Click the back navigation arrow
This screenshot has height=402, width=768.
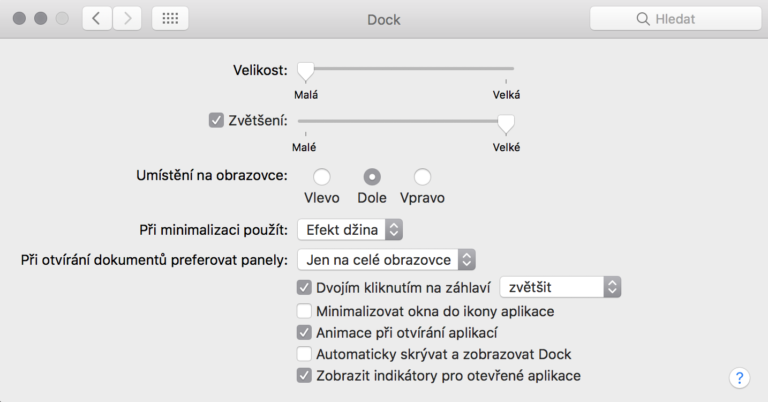(x=97, y=19)
